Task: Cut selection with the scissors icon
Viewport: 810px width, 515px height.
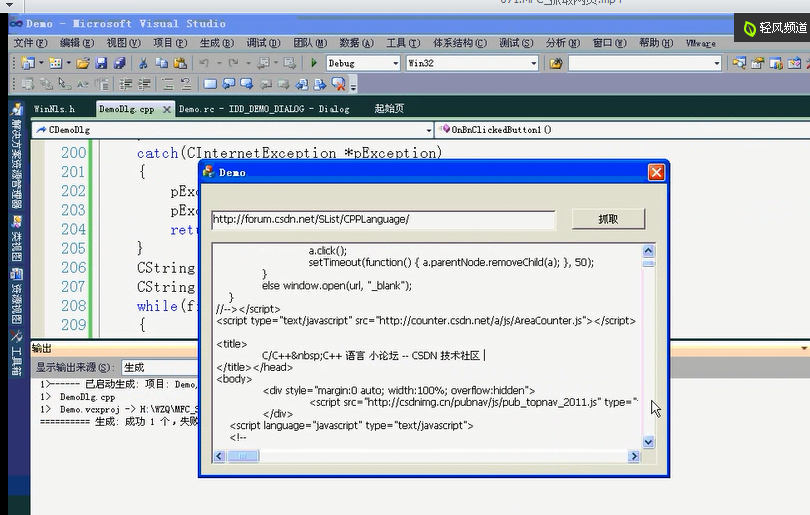Action: (143, 63)
